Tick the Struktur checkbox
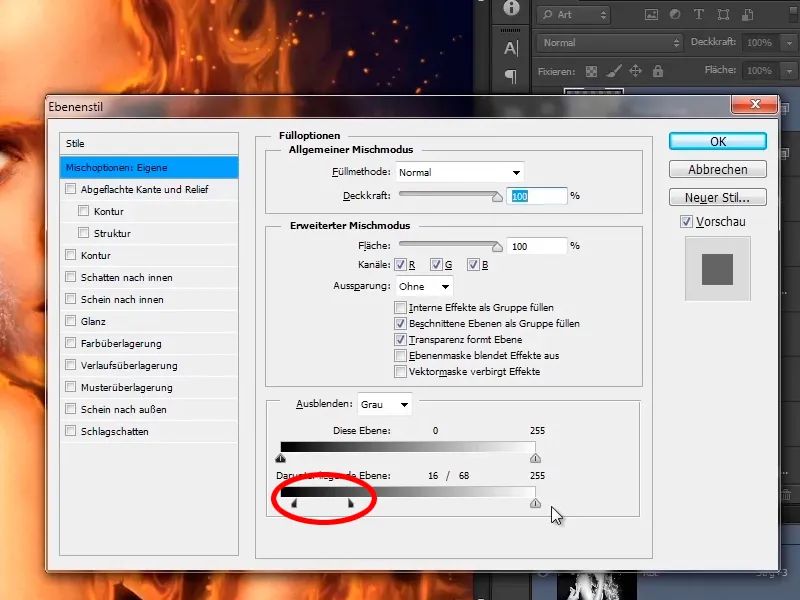Viewport: 800px width, 600px height. pos(84,233)
